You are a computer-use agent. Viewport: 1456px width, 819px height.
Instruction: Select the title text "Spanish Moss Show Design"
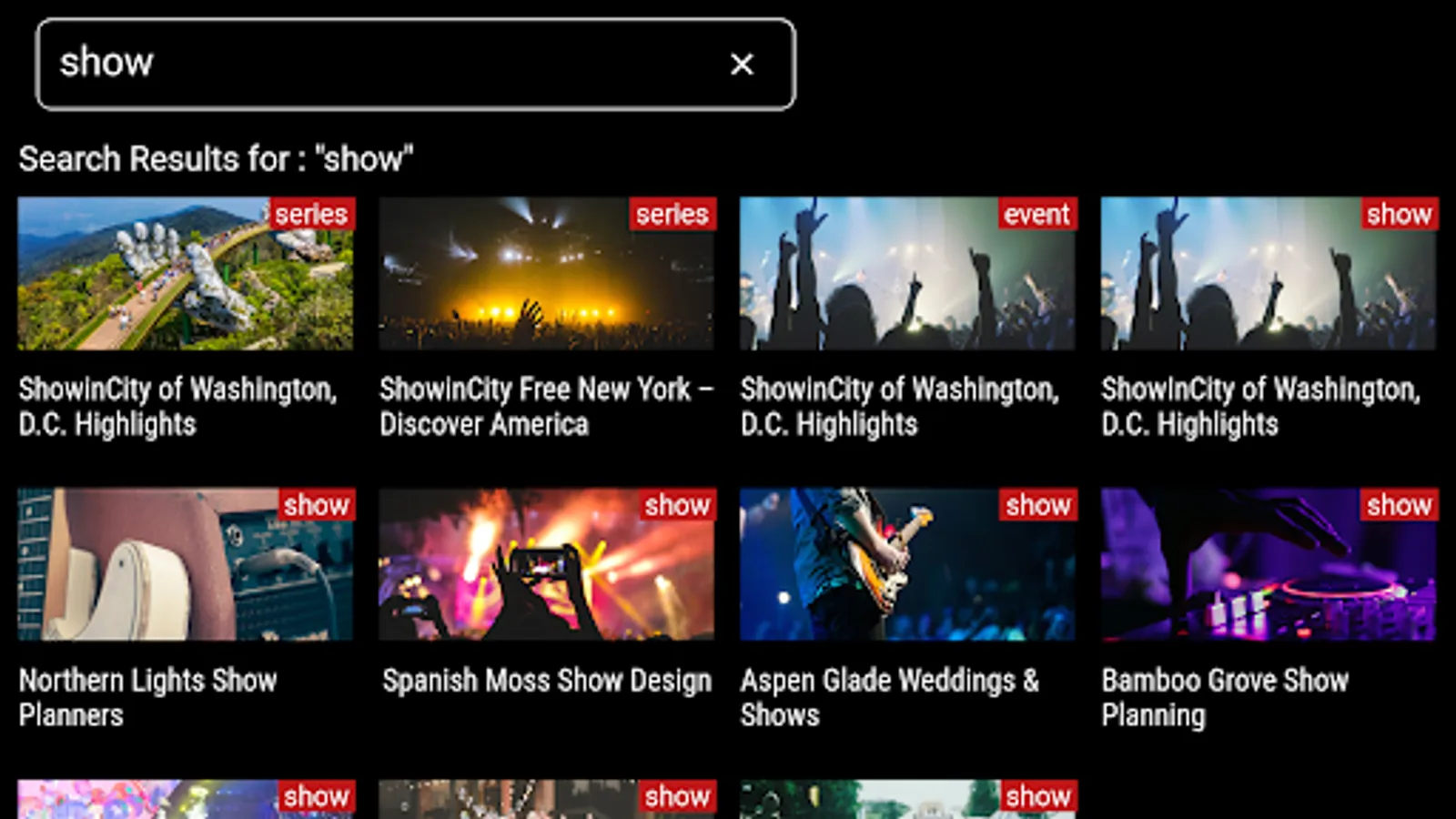point(547,681)
